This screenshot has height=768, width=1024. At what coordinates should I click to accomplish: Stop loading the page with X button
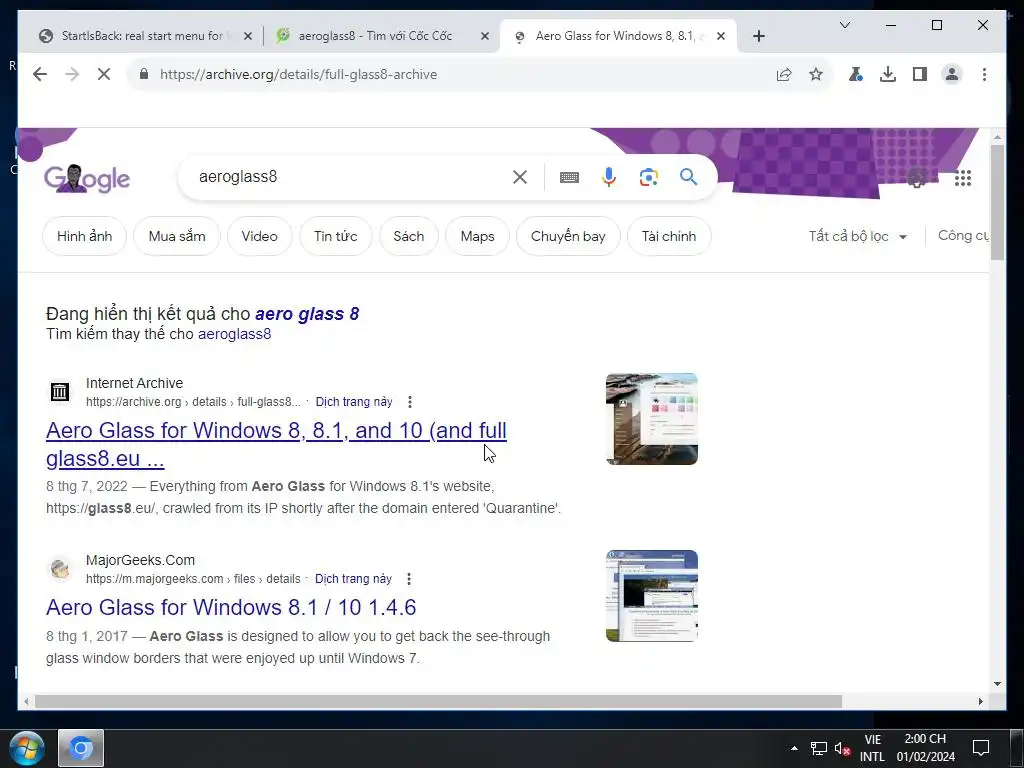(x=104, y=74)
